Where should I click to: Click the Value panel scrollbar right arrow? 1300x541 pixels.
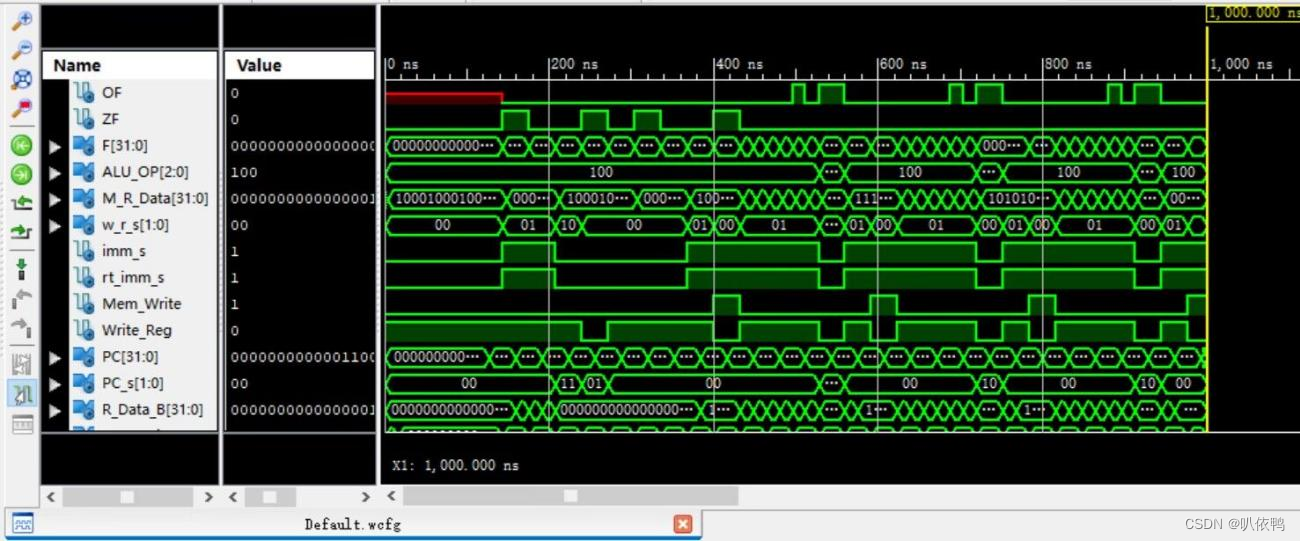click(x=366, y=496)
